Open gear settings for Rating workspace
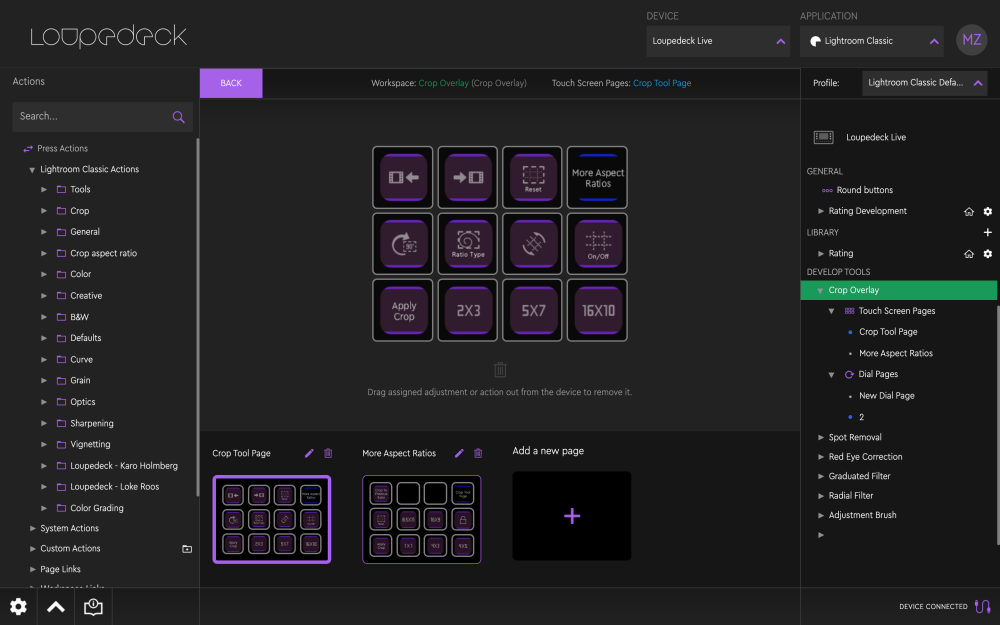The width and height of the screenshot is (1000, 625). pos(987,254)
